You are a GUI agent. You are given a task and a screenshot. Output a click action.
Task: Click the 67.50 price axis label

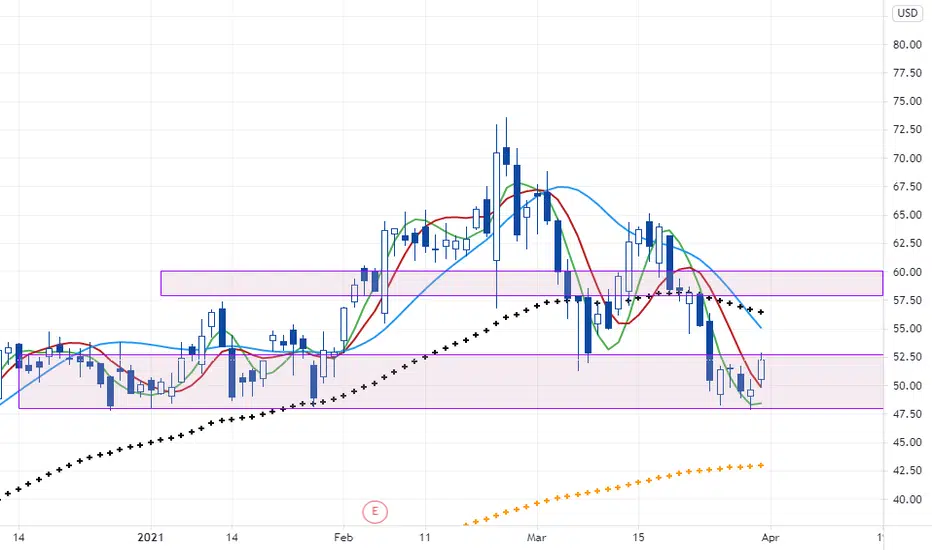(907, 187)
